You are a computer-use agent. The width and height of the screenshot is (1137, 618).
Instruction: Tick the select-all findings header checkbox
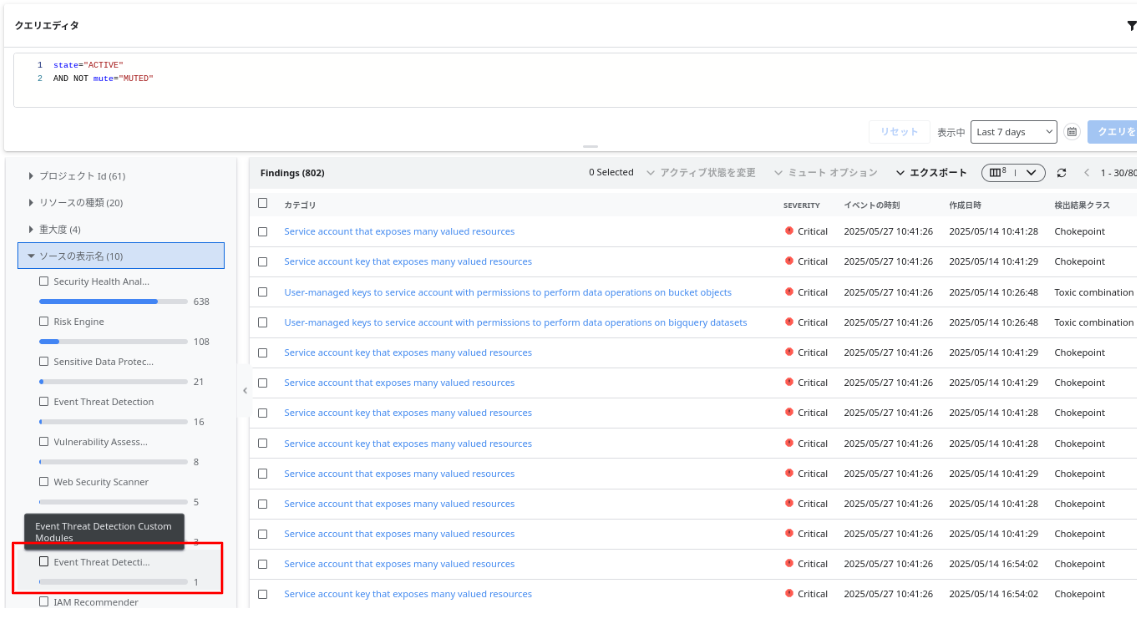tap(262, 204)
